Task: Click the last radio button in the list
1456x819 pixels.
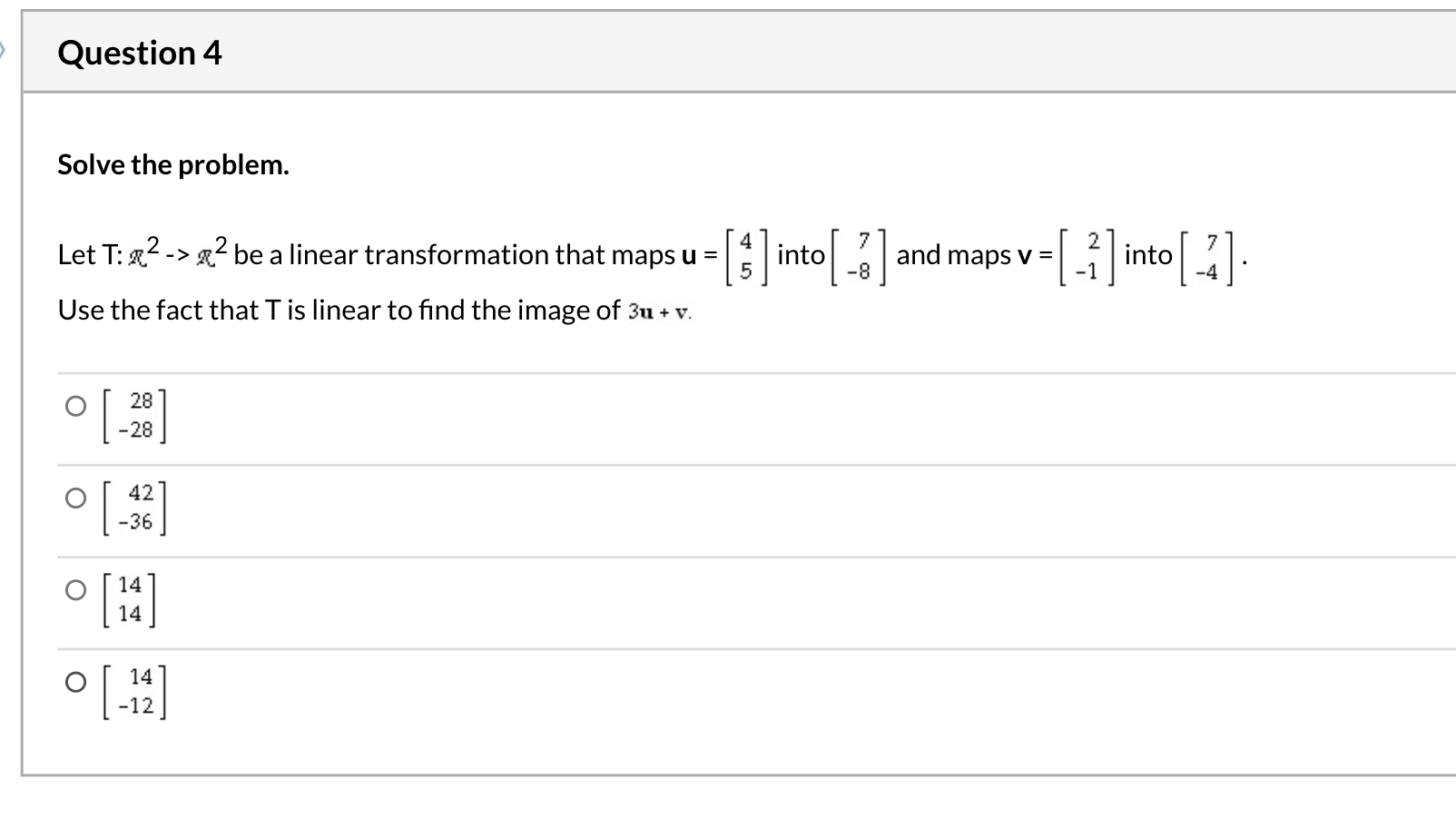Action: pos(75,682)
